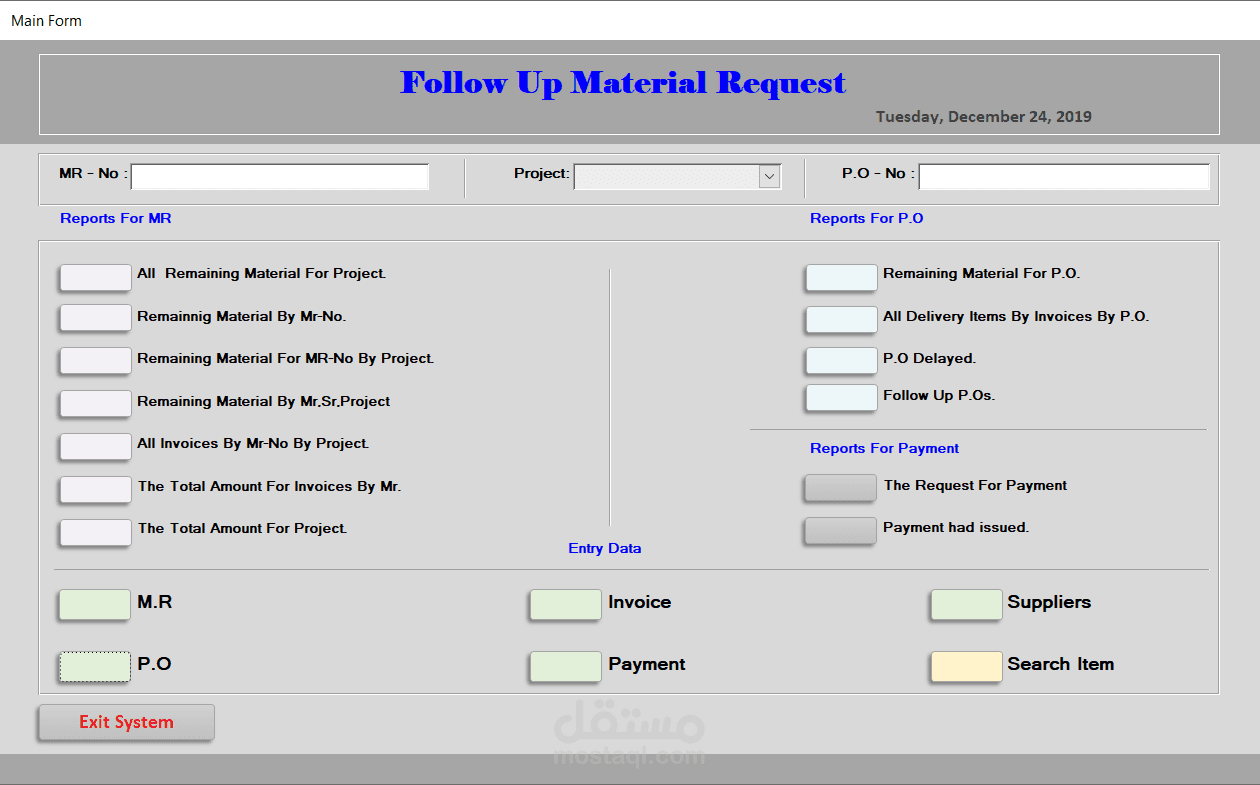The height and width of the screenshot is (785, 1260).
Task: Open The Request For Payment report button
Action: coord(840,488)
